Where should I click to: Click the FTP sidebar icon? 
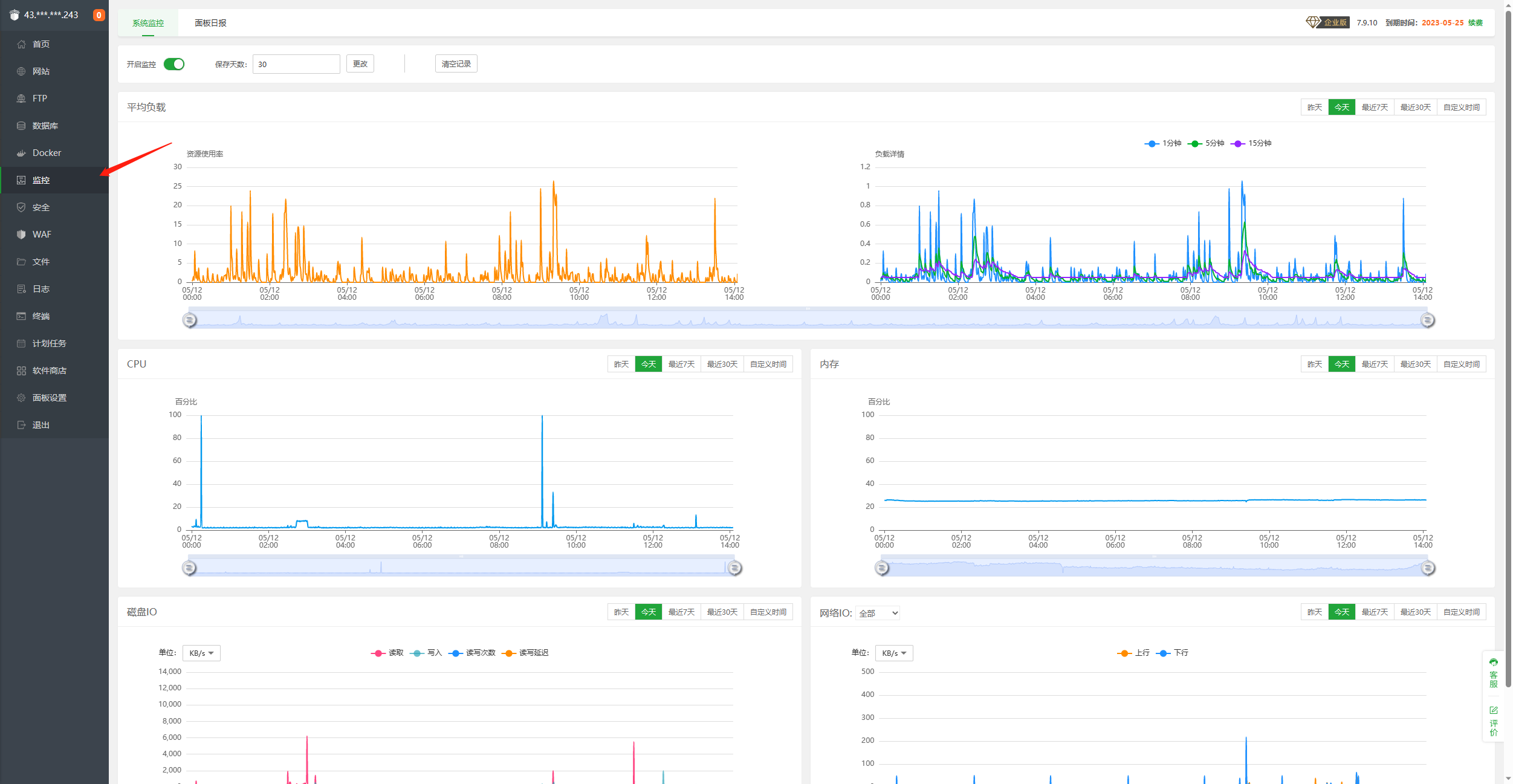point(21,99)
